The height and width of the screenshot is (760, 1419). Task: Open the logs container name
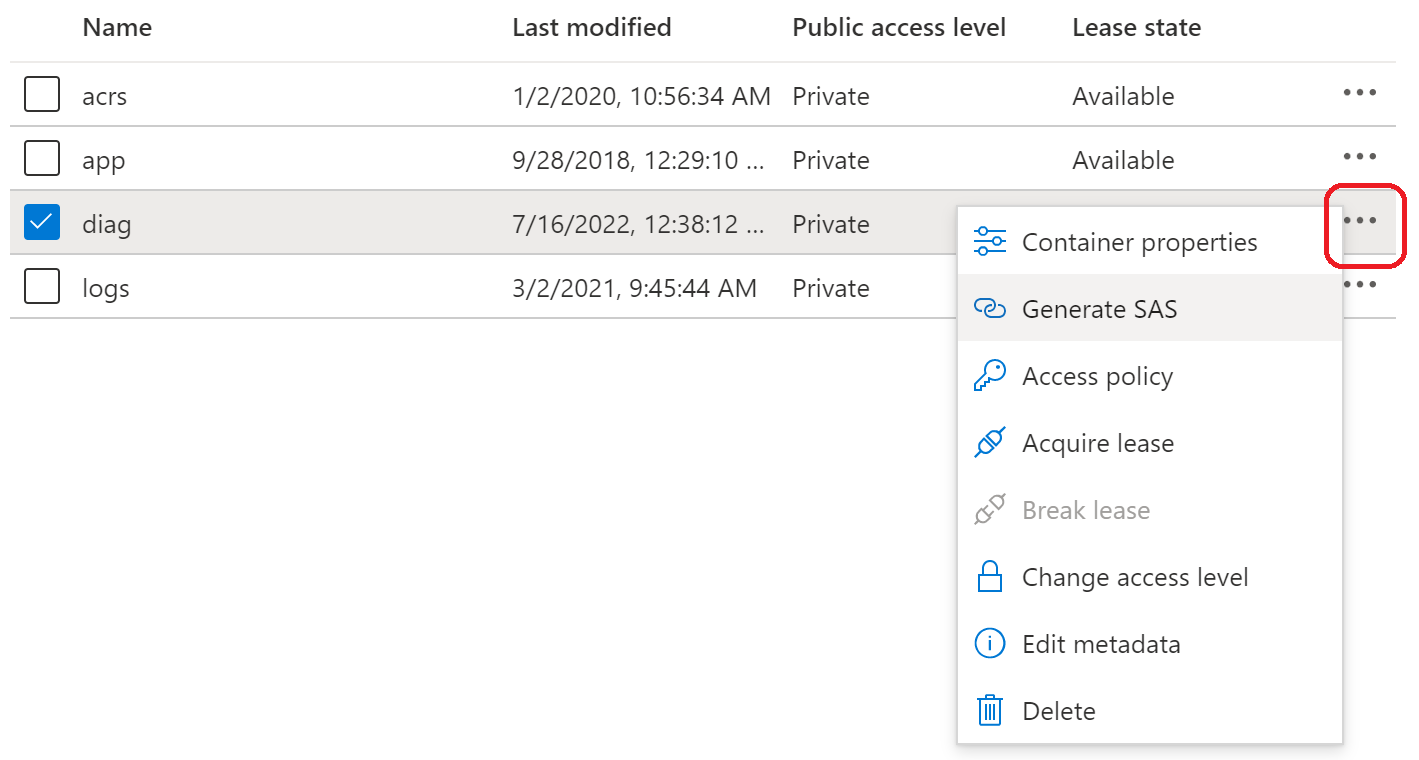(106, 289)
